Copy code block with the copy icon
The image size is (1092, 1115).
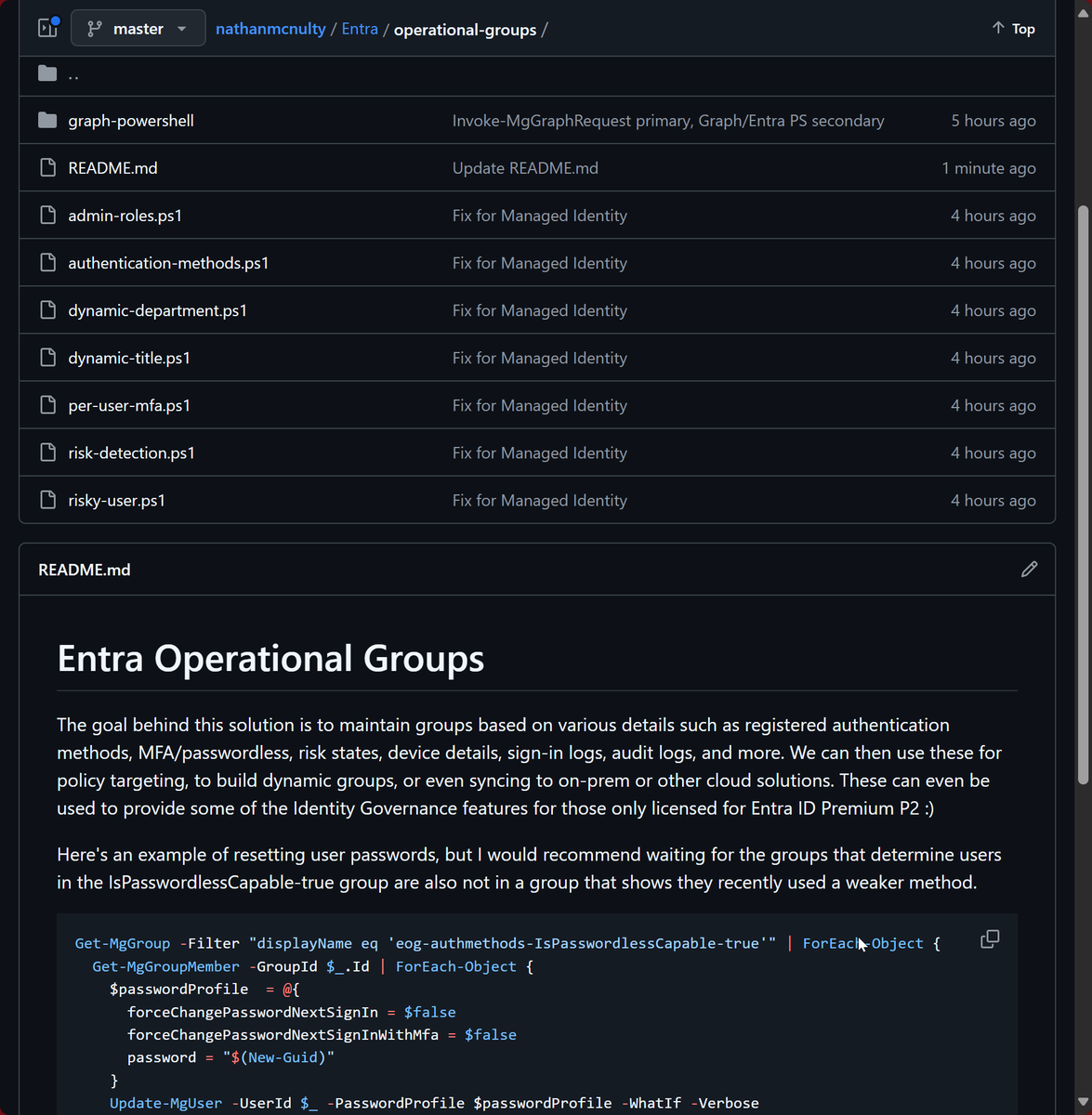(990, 939)
